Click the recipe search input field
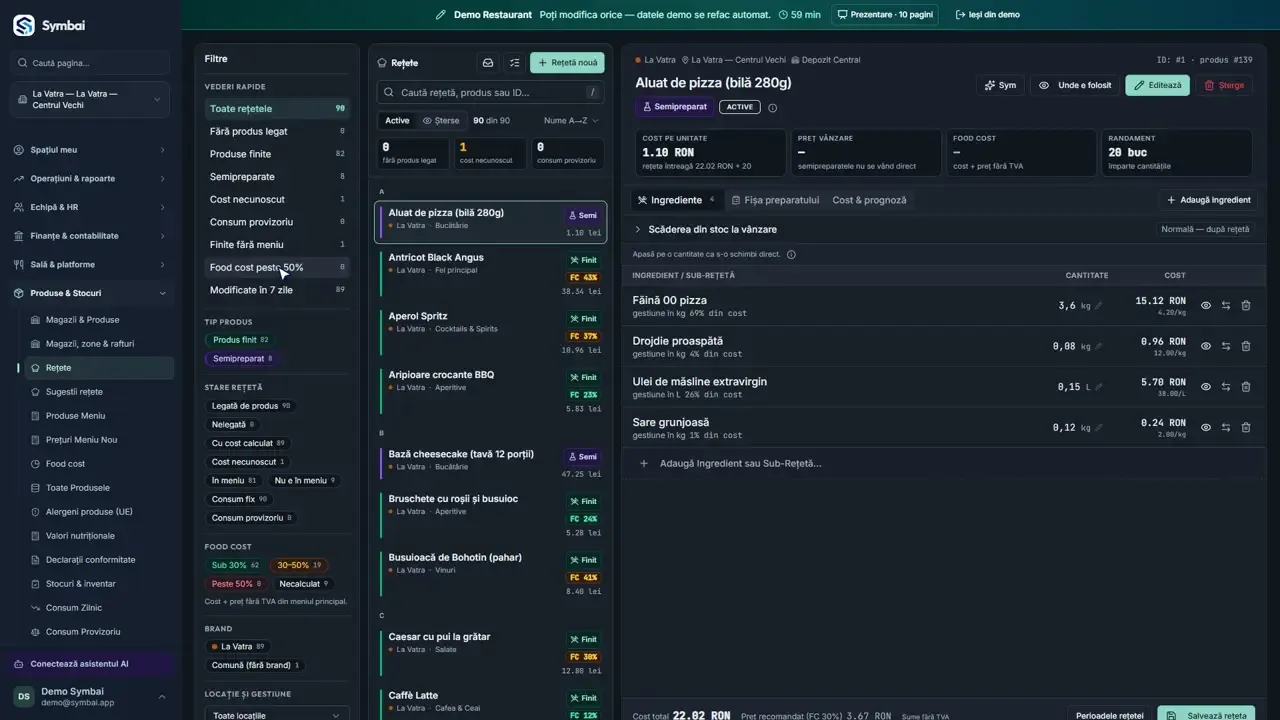Image resolution: width=1280 pixels, height=720 pixels. [490, 92]
